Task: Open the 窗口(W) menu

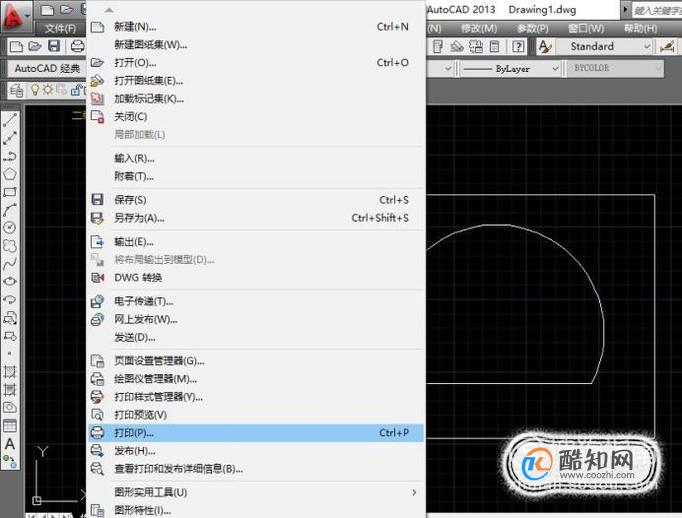Action: tap(586, 28)
